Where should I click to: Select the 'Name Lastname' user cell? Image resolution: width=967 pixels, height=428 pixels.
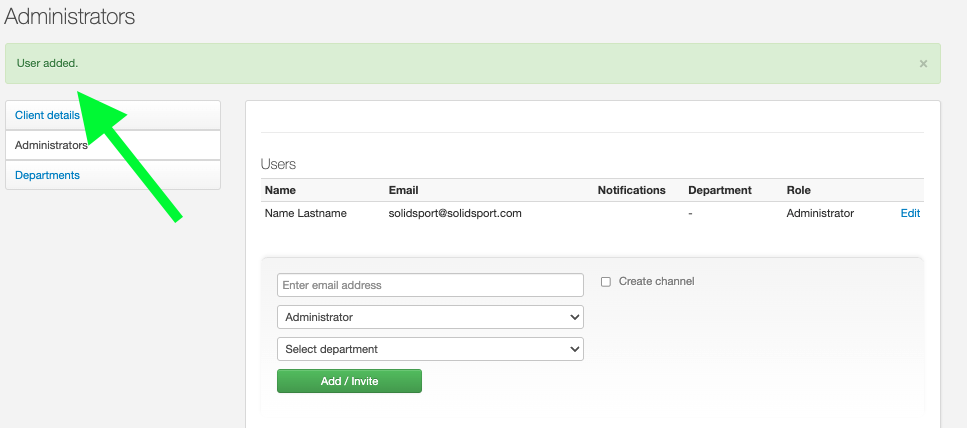[305, 213]
